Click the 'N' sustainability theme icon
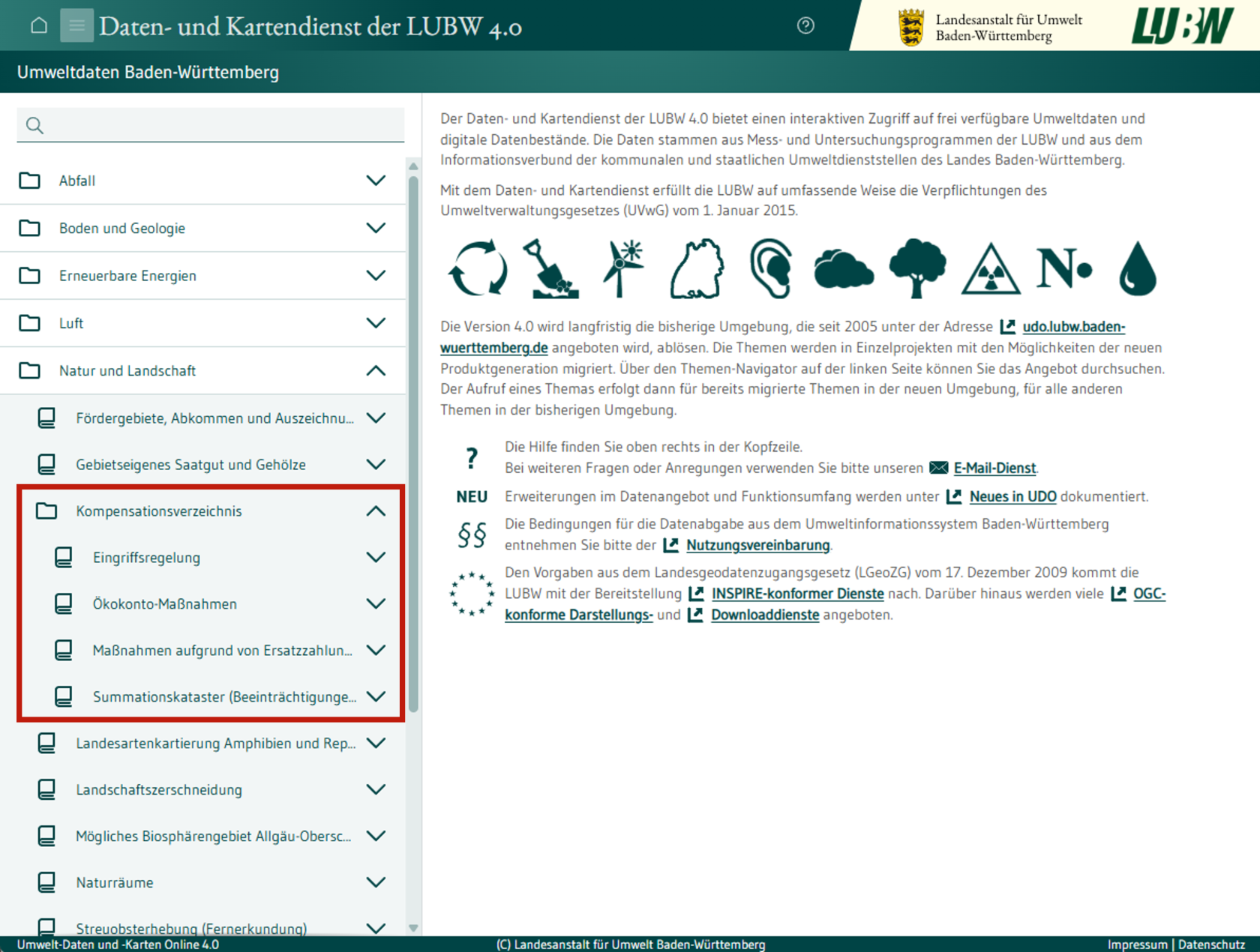 [1064, 268]
